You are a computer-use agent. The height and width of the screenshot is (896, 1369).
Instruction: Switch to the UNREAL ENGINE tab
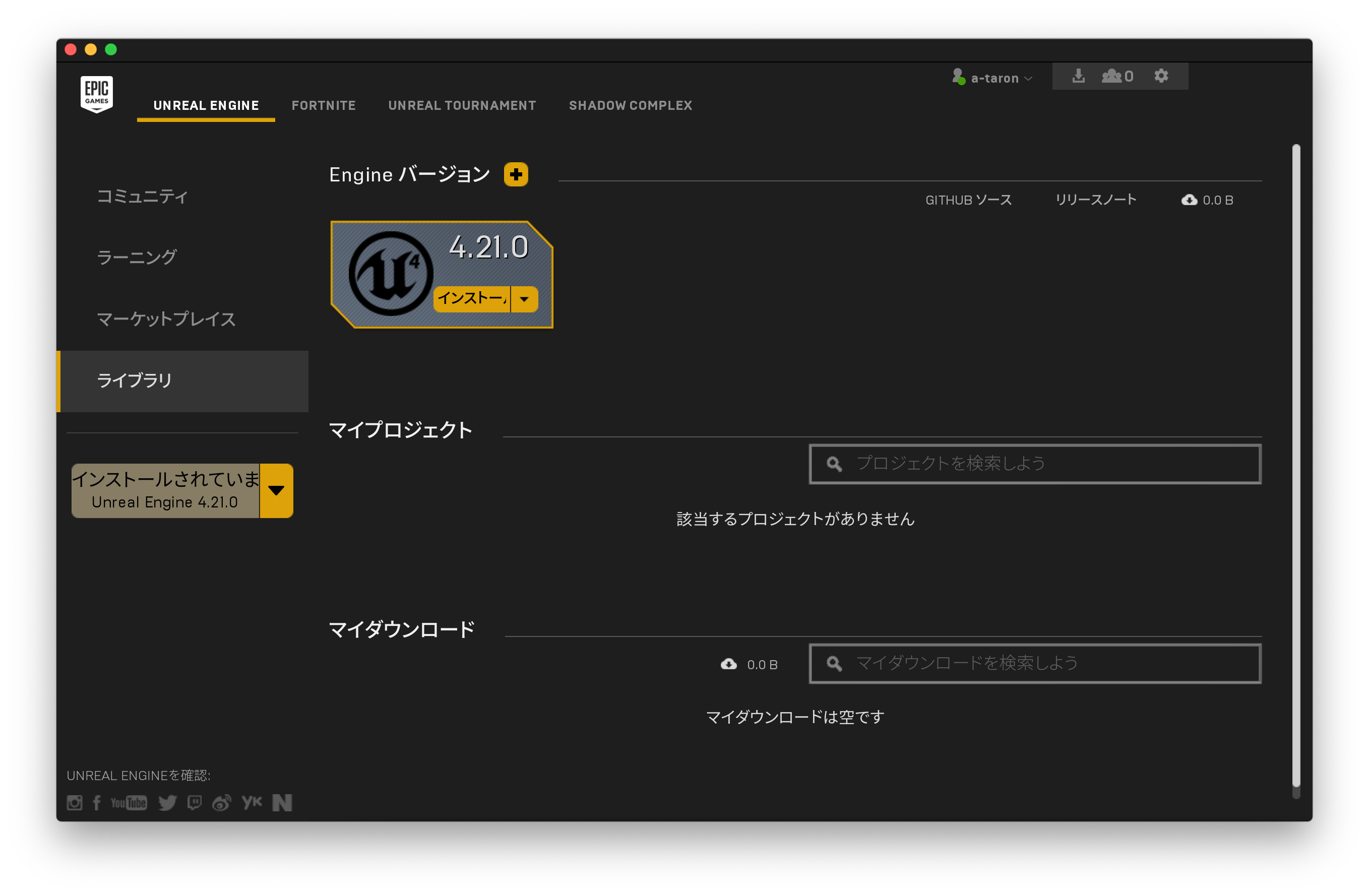(x=206, y=106)
